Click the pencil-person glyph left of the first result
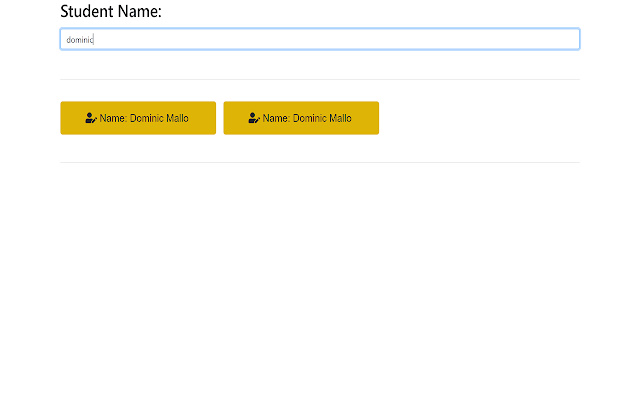This screenshot has width=640, height=400. coord(91,118)
